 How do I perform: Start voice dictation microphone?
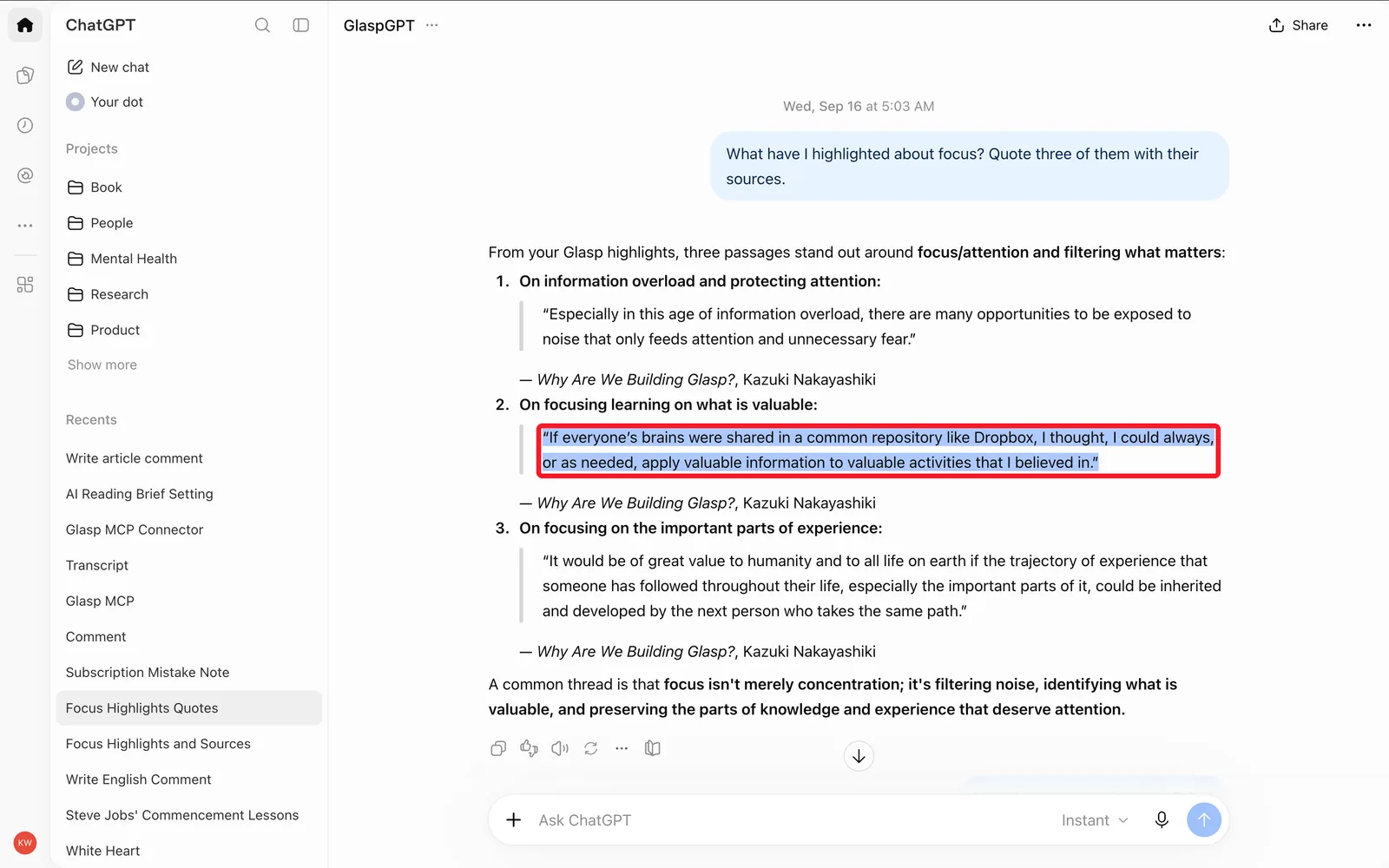[x=1162, y=820]
